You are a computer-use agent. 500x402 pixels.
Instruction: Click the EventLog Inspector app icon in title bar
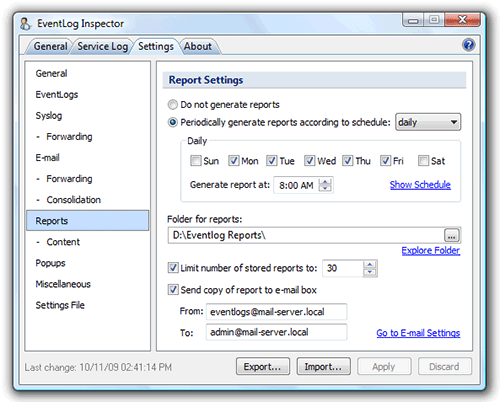click(26, 24)
